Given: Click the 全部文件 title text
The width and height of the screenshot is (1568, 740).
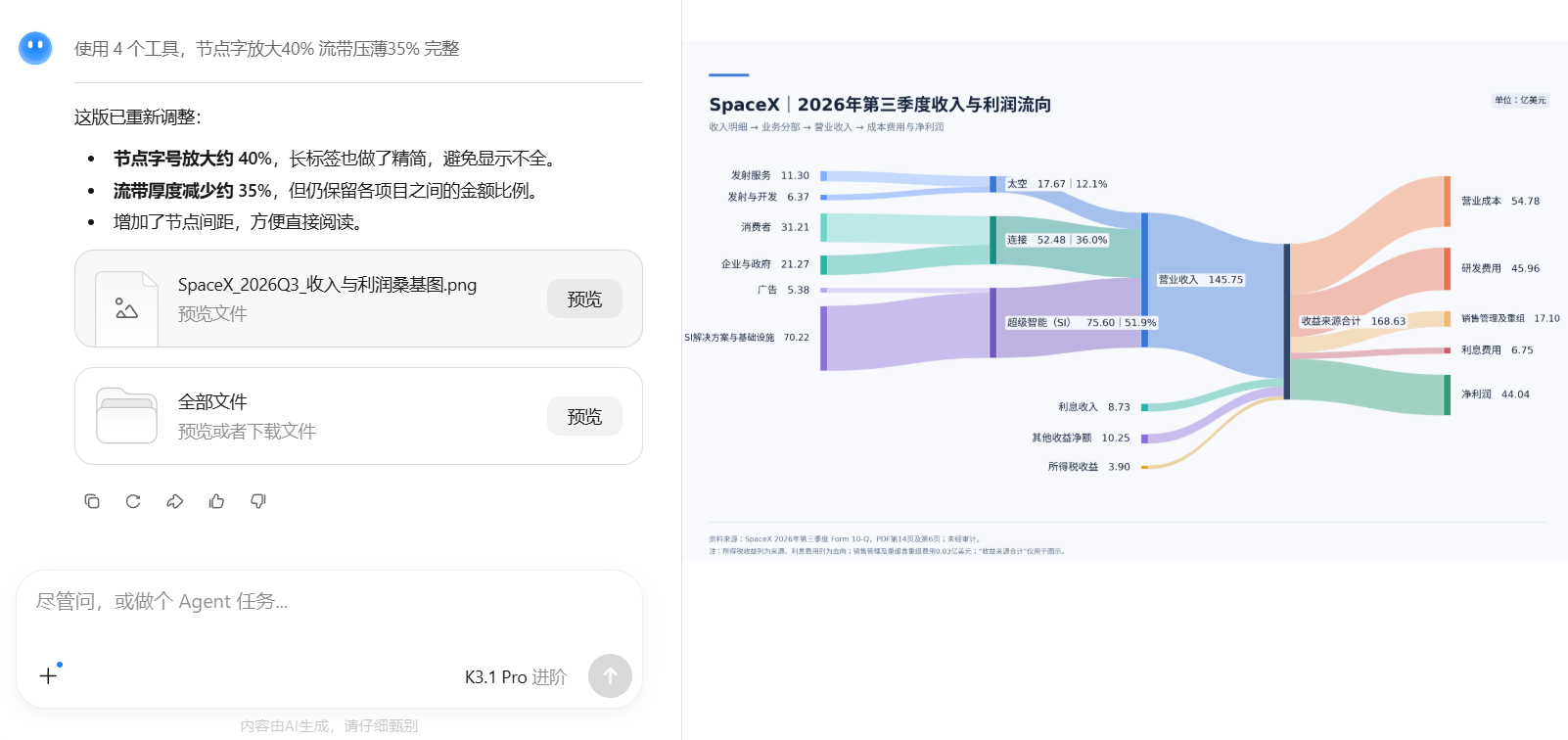Looking at the screenshot, I should tap(212, 401).
